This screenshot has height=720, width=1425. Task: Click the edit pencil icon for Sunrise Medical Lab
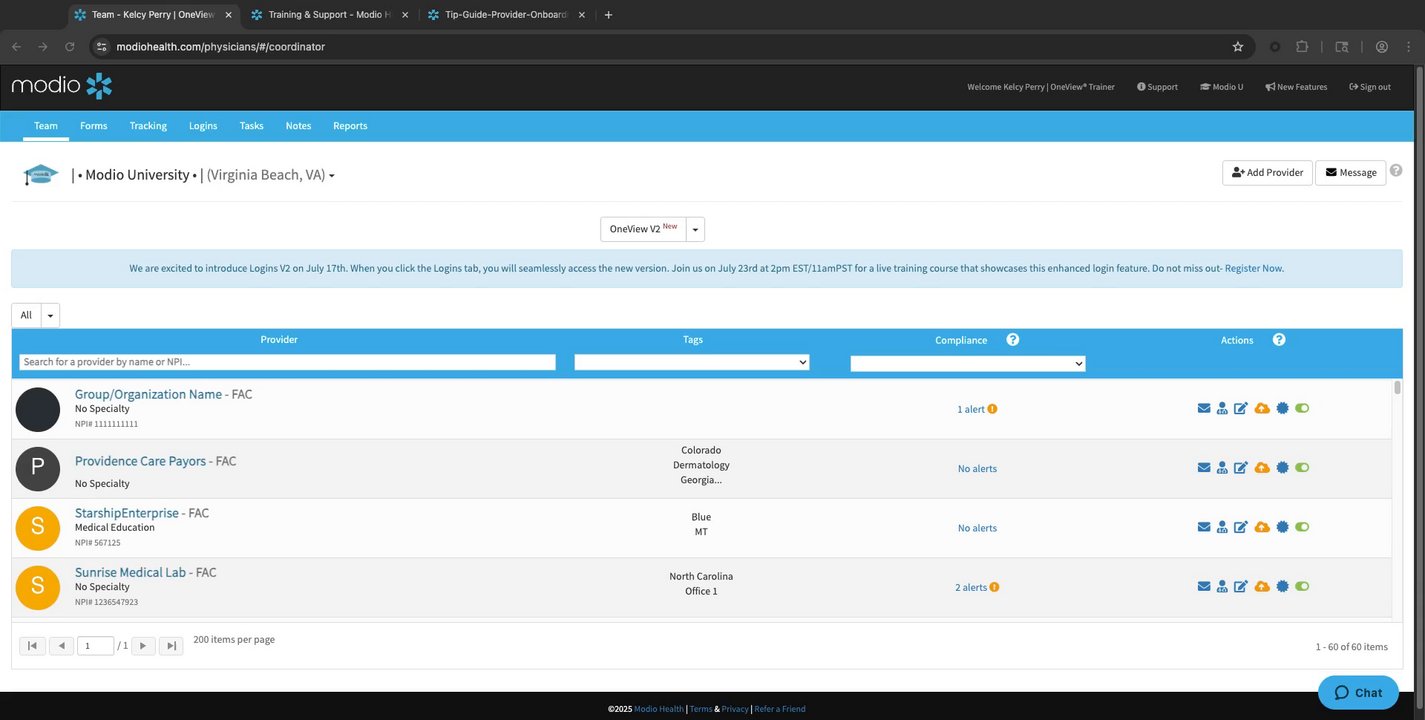click(1241, 587)
